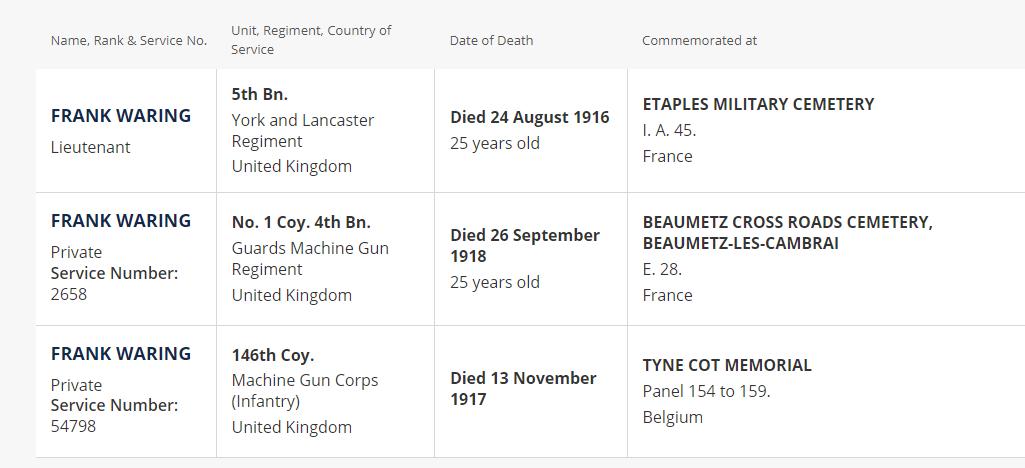The width and height of the screenshot is (1025, 468).
Task: Click the "Died 24 August 1916" date
Action: [529, 117]
